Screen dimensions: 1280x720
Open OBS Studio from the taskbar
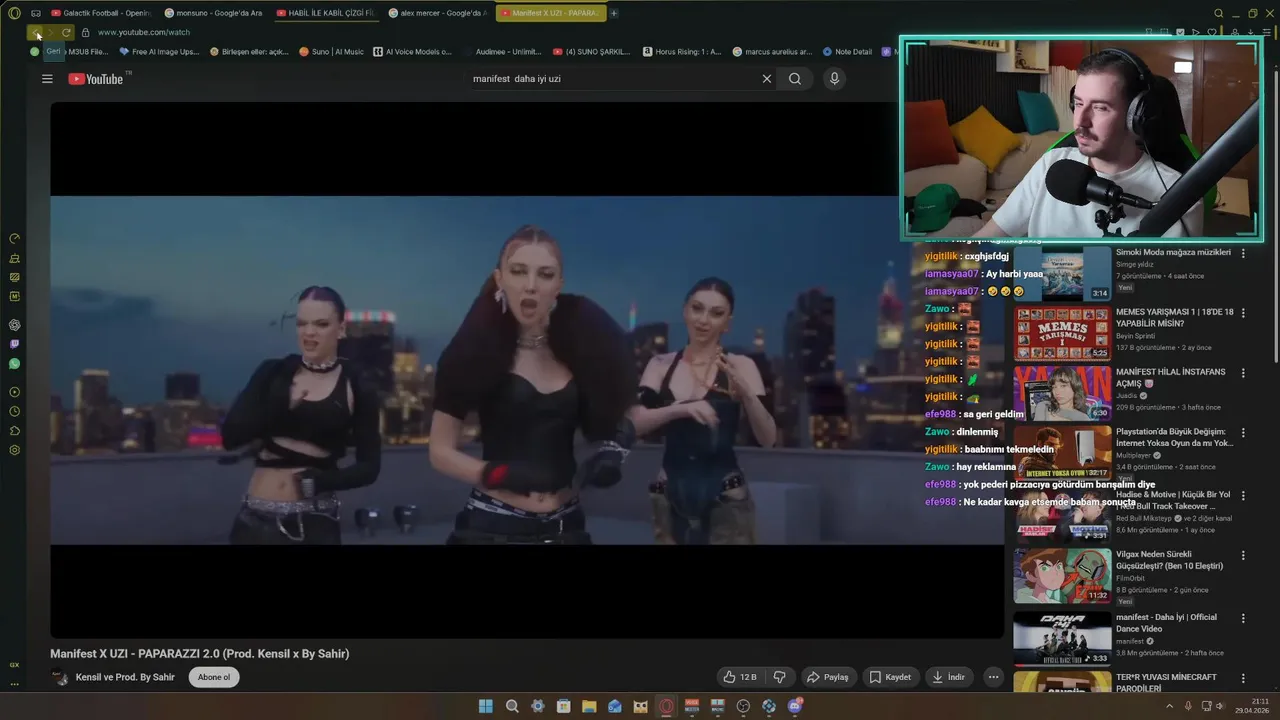tap(743, 706)
